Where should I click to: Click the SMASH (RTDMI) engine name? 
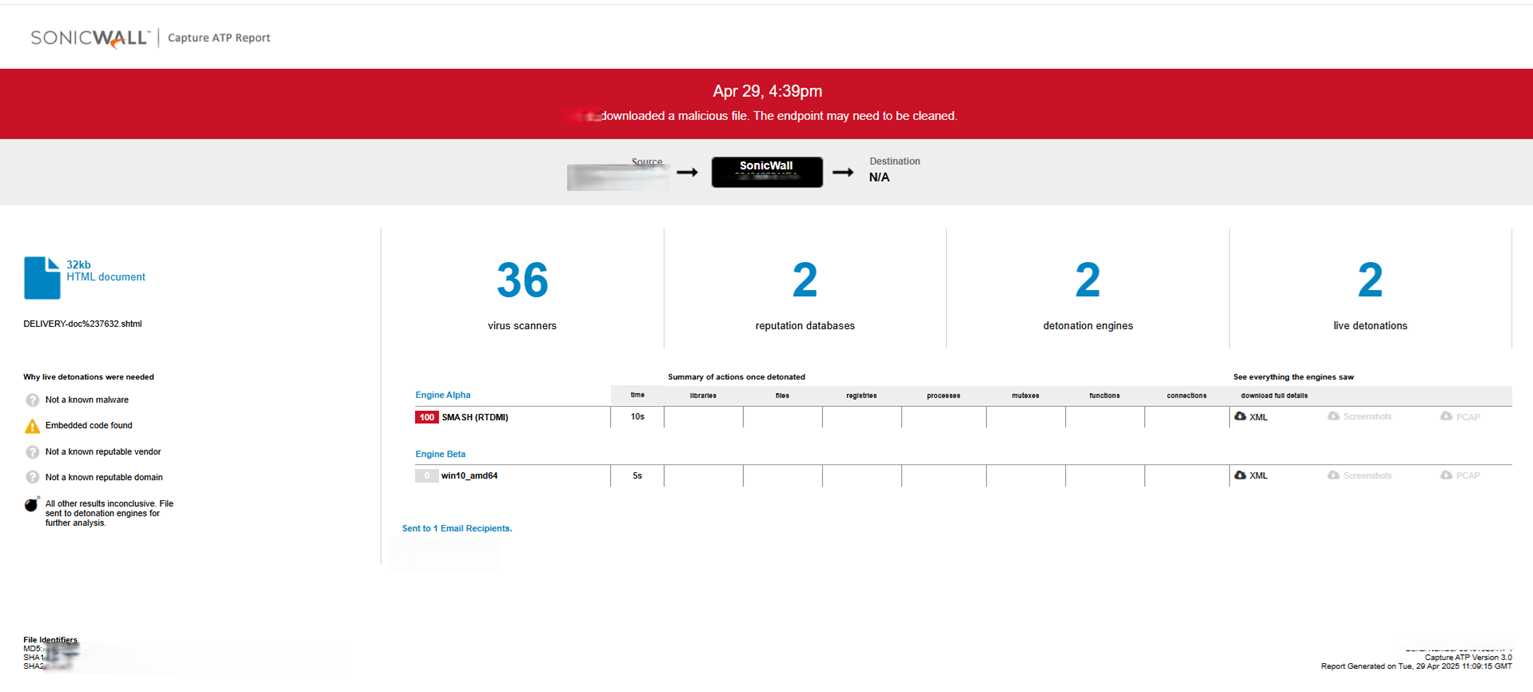(475, 417)
